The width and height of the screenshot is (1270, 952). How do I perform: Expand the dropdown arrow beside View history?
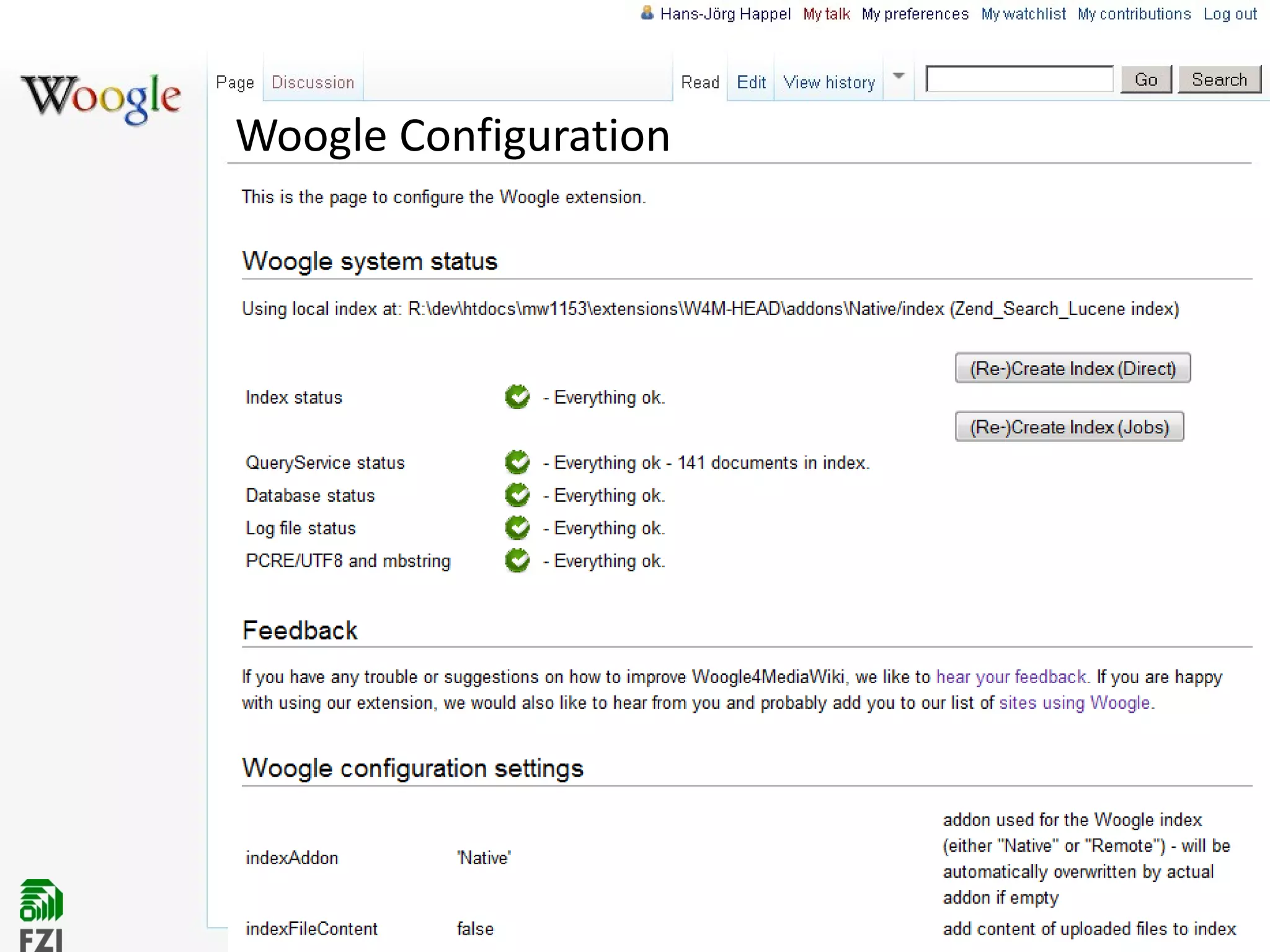(x=899, y=77)
